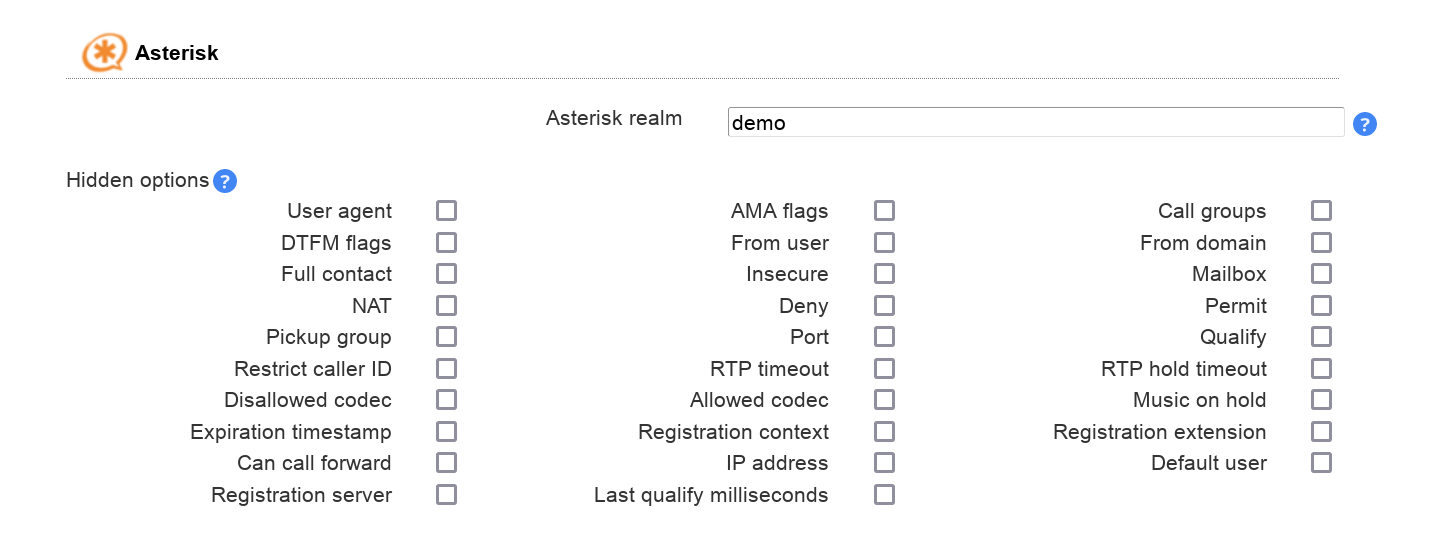The image size is (1454, 546).
Task: Select the From domain checkbox
Action: point(1321,243)
